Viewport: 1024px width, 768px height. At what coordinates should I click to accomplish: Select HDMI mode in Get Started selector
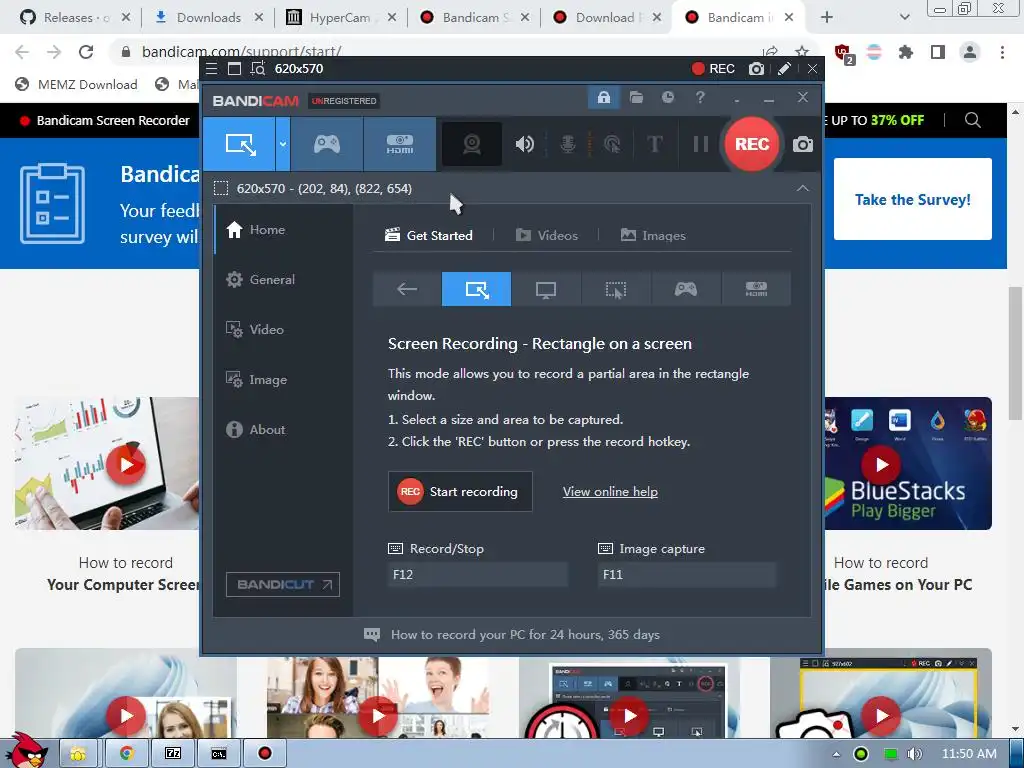(756, 289)
